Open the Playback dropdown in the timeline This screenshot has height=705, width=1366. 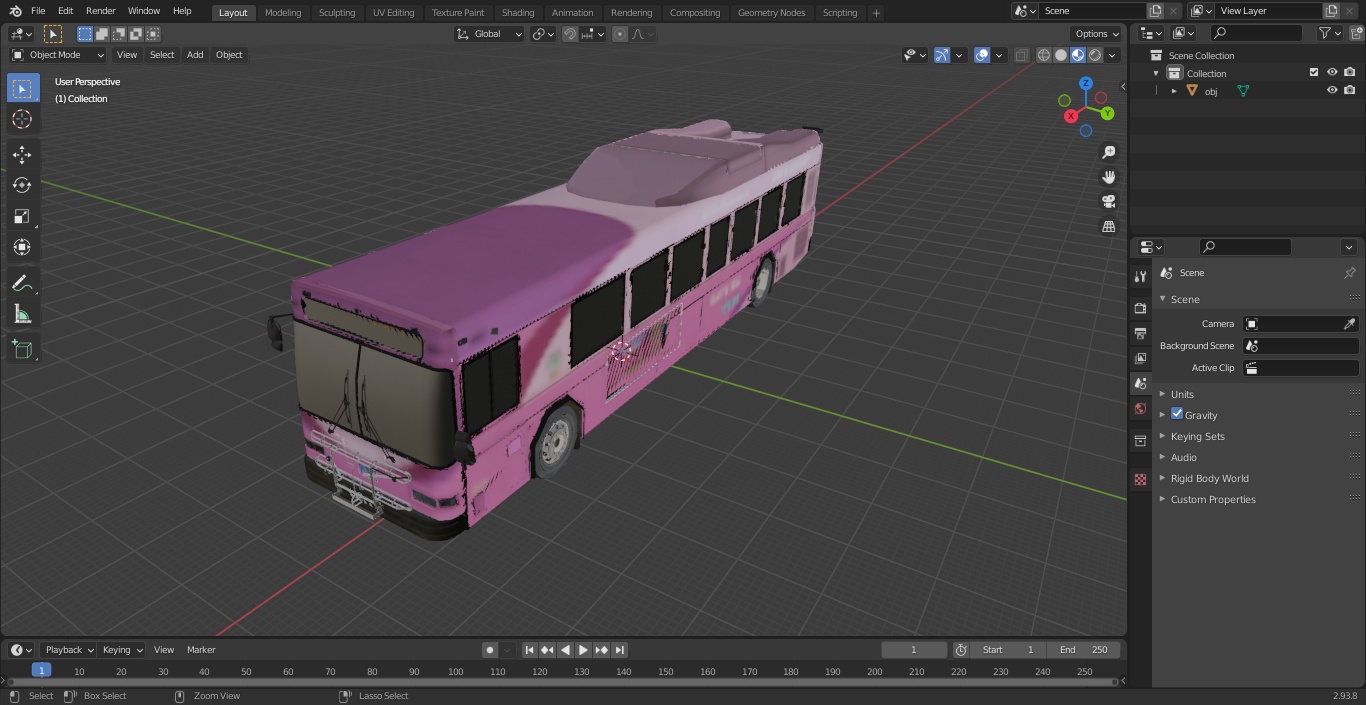click(68, 650)
